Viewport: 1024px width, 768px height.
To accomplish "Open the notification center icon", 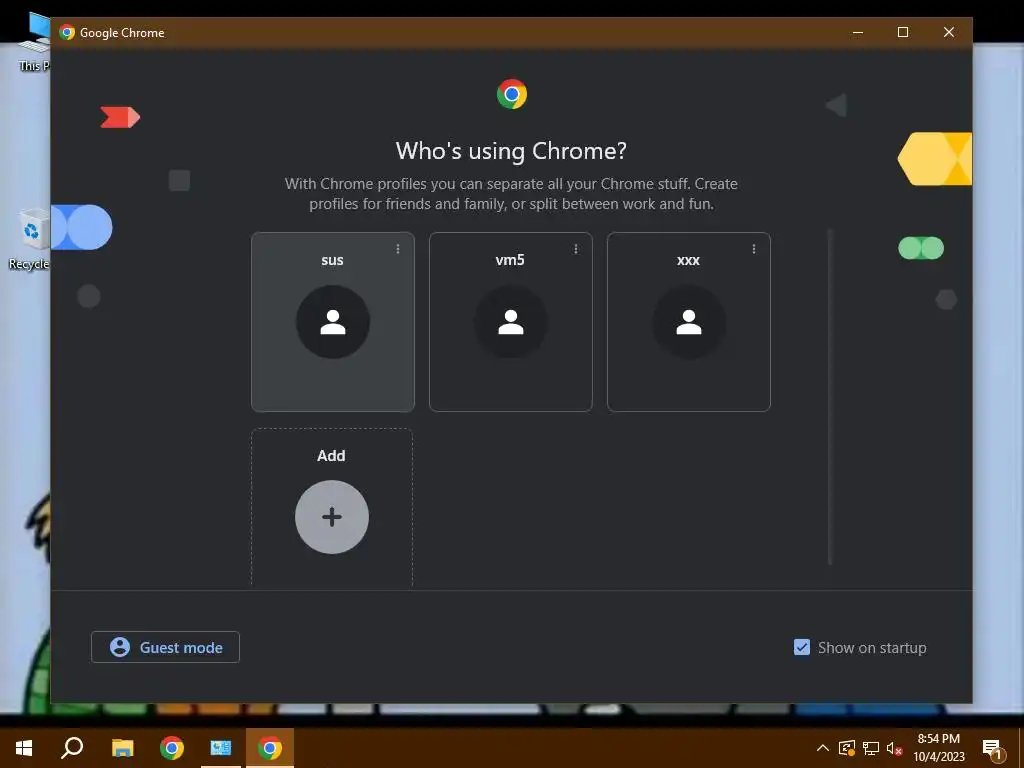I will click(992, 749).
